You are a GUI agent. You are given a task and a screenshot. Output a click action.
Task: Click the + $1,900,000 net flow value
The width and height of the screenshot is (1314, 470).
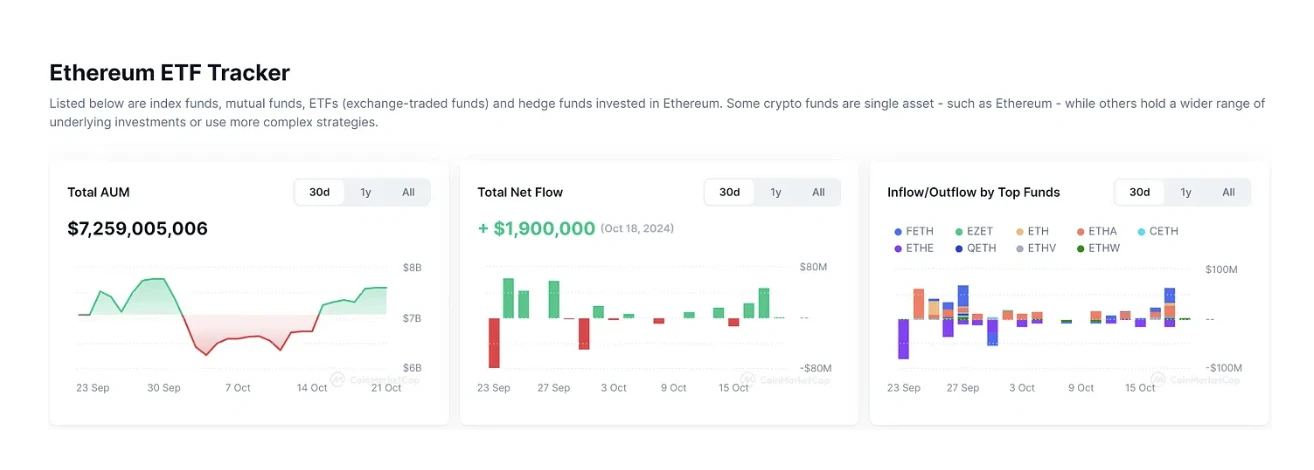[x=536, y=229]
